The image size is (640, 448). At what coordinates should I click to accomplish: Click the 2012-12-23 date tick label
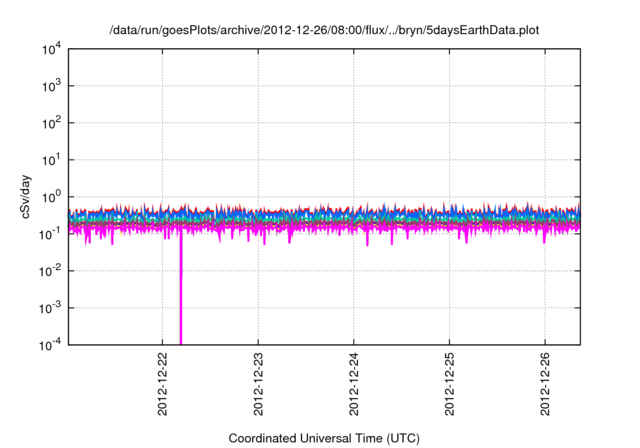pyautogui.click(x=258, y=384)
